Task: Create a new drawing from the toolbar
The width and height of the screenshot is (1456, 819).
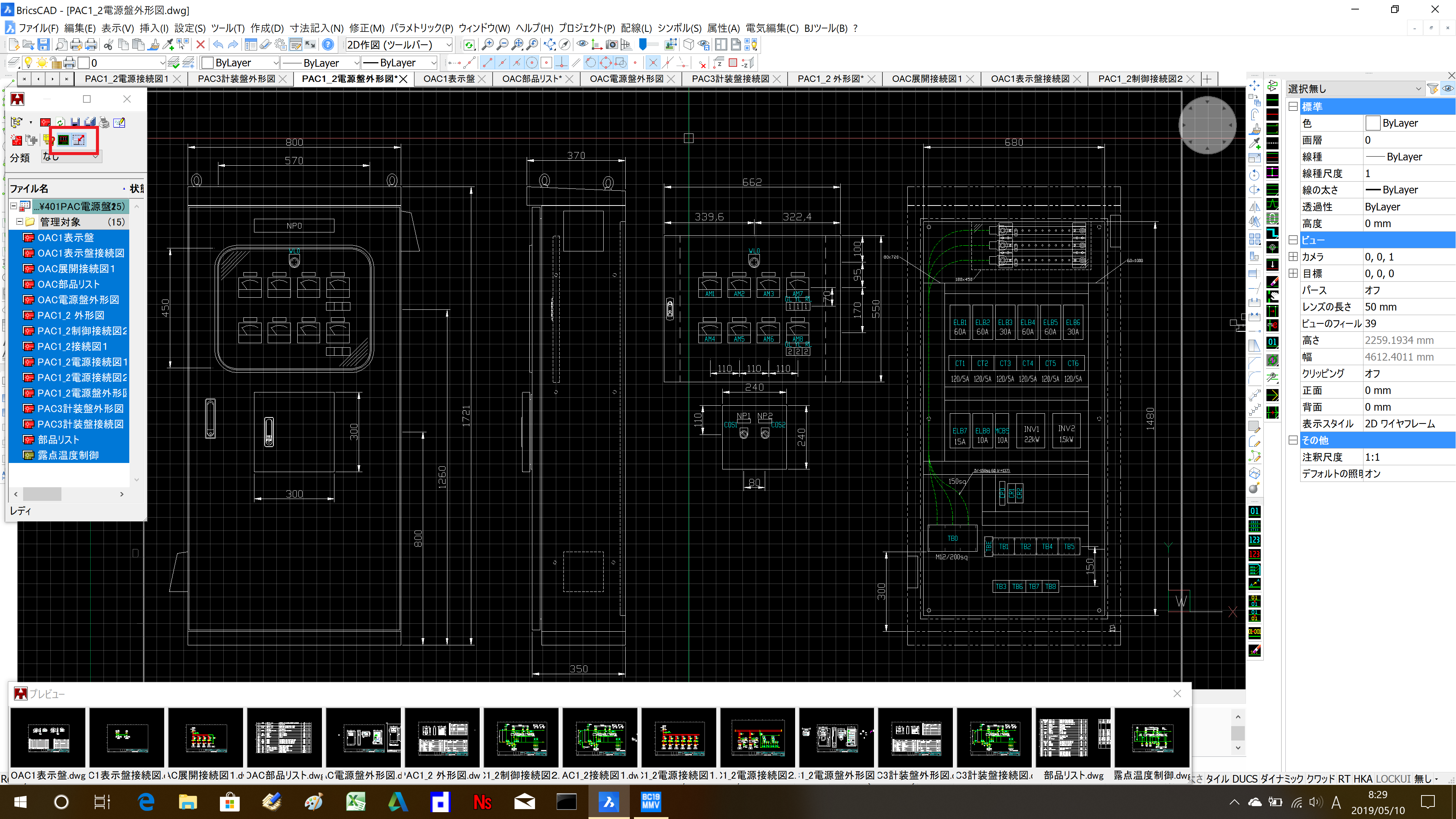Action: (14, 45)
